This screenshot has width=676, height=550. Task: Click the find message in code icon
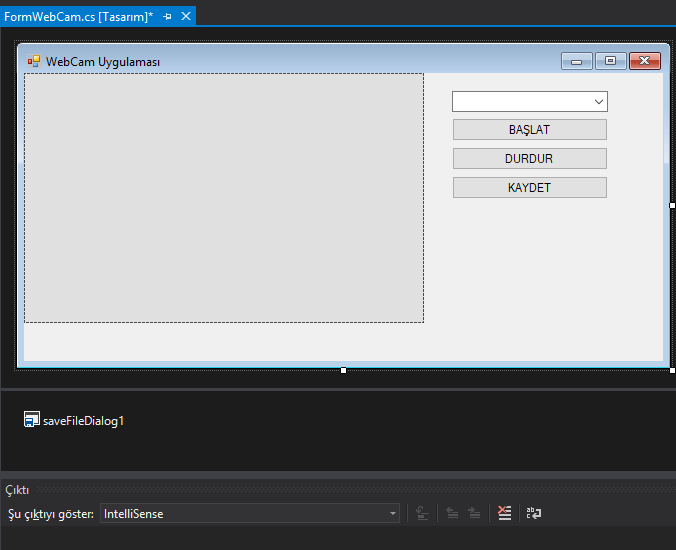click(x=422, y=513)
